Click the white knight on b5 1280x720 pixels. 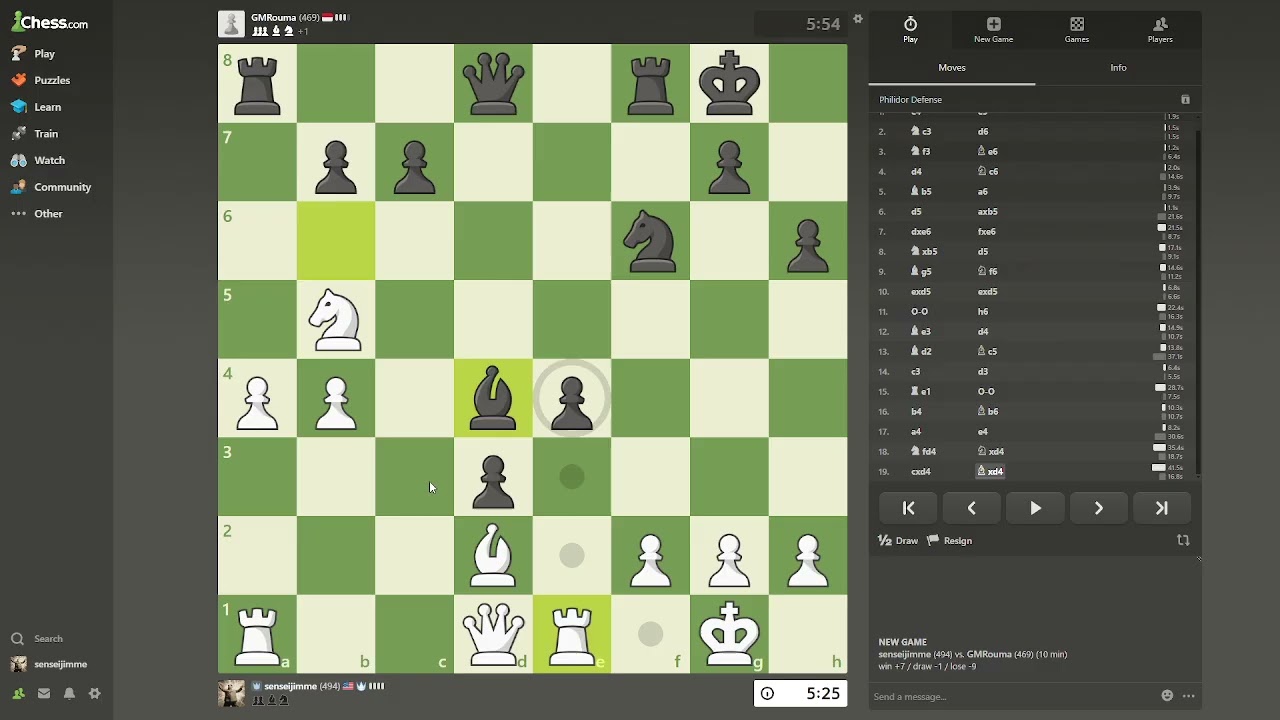click(x=336, y=319)
